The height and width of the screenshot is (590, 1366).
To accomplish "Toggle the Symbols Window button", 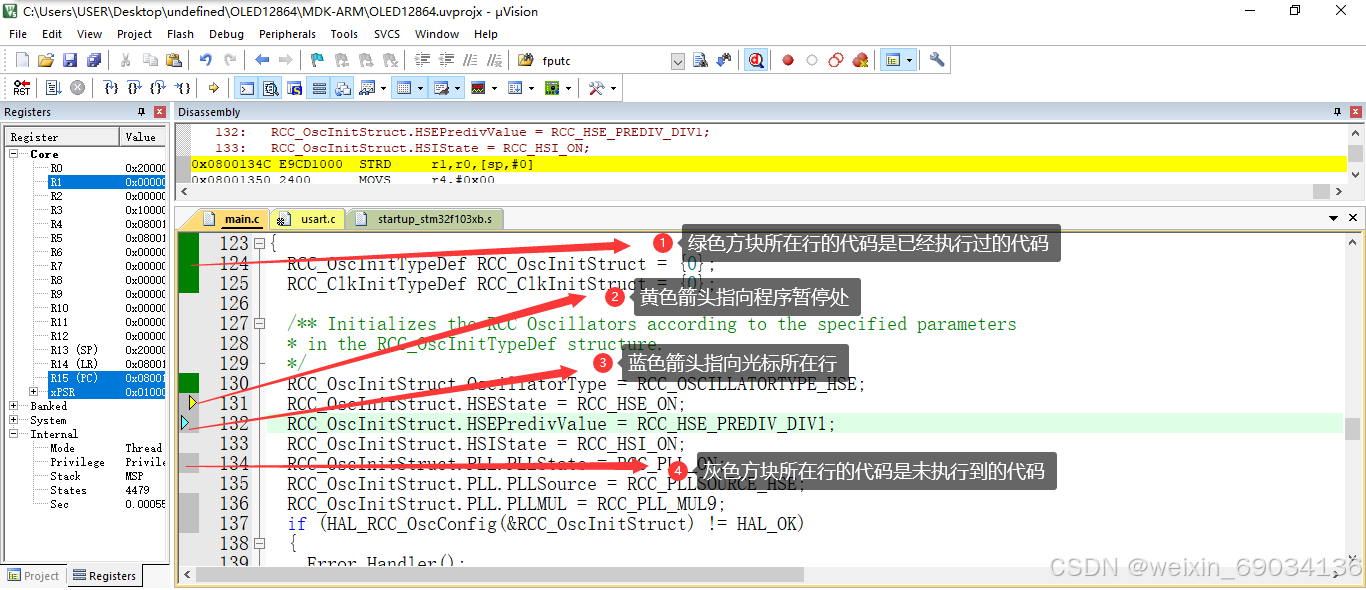I will pyautogui.click(x=295, y=88).
